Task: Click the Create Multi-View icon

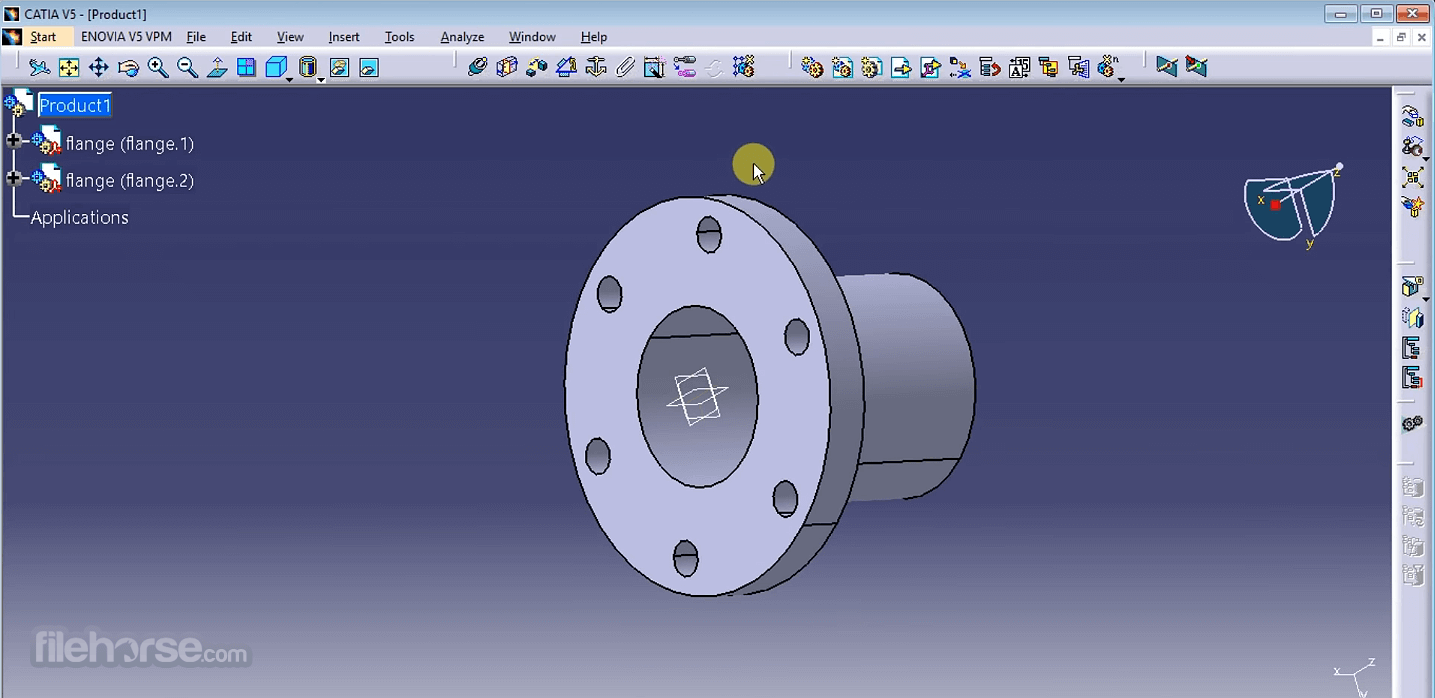Action: (x=246, y=67)
